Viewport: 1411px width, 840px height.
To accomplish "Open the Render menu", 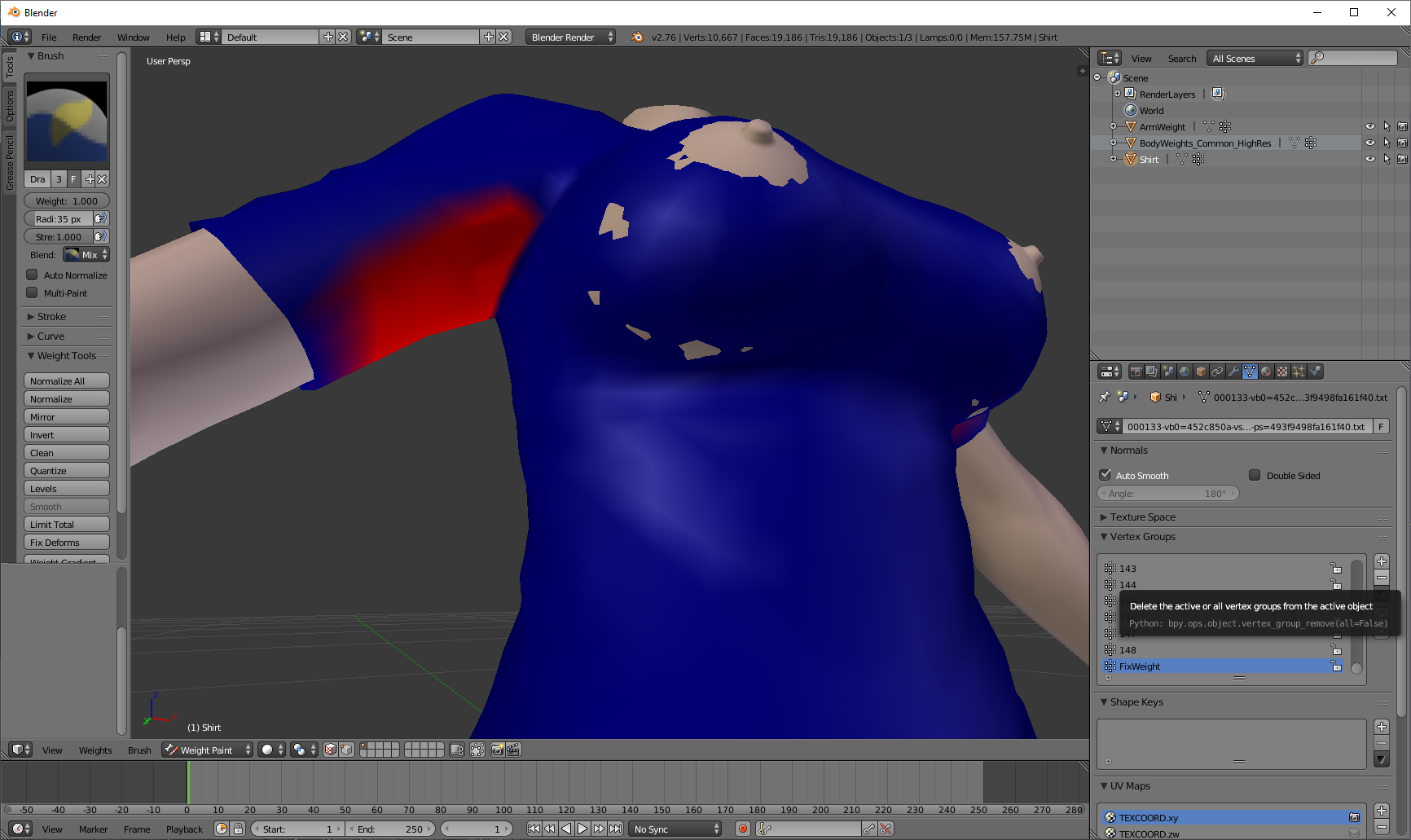I will point(86,37).
